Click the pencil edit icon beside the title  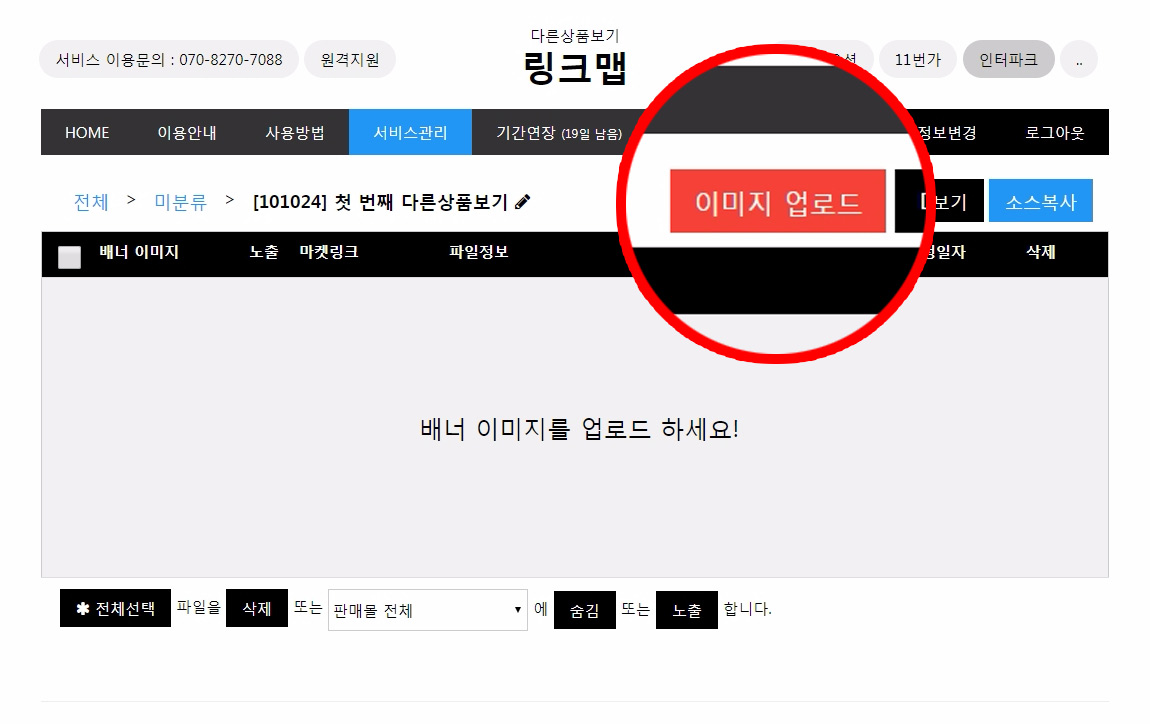click(x=522, y=202)
